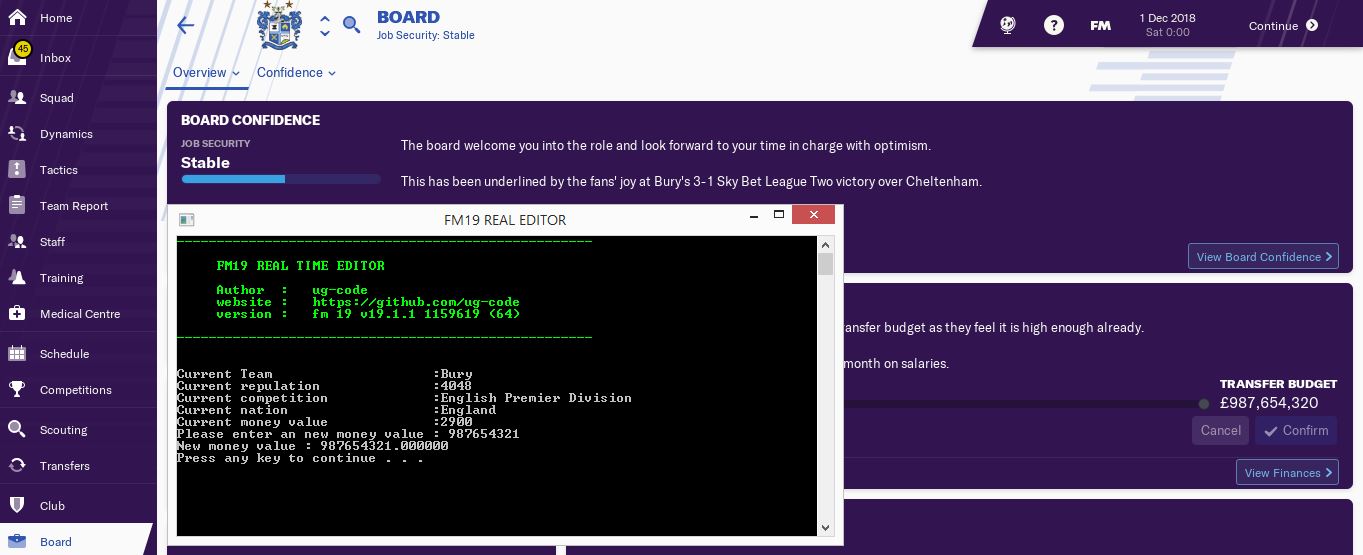Open the Medical Centre
This screenshot has height=555, width=1363.
pyautogui.click(x=79, y=314)
